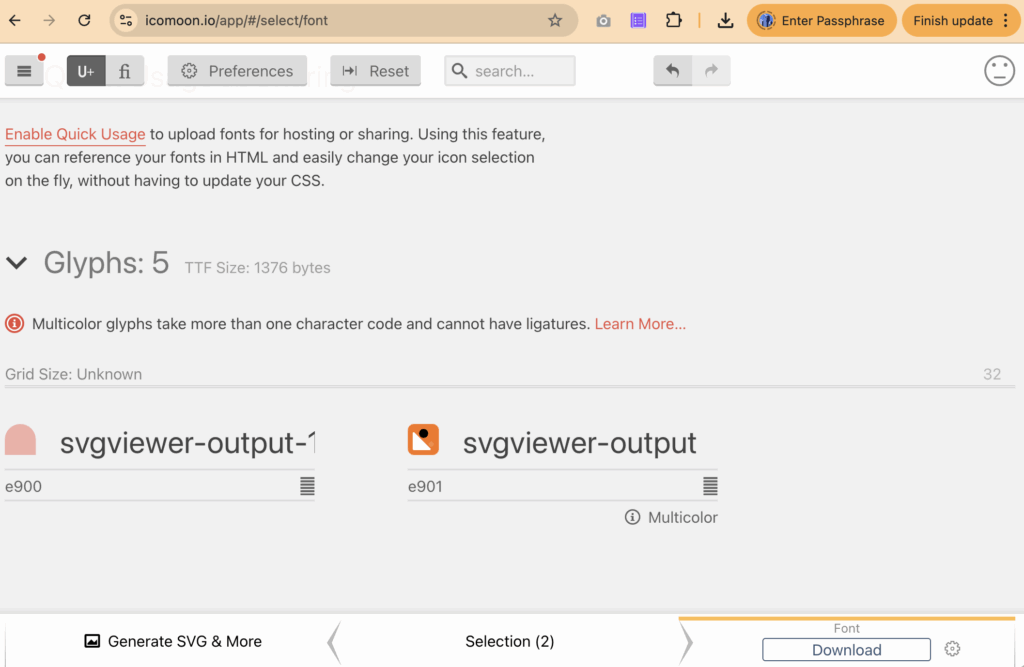The height and width of the screenshot is (667, 1024).
Task: Open Learn More about multicolor glyphs
Action: [x=640, y=324]
